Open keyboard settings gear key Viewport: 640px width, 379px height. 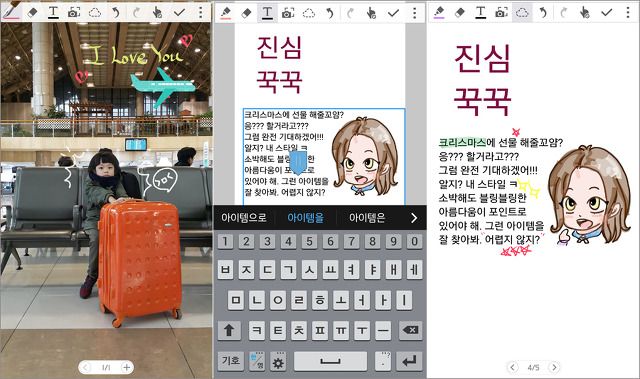pos(278,361)
